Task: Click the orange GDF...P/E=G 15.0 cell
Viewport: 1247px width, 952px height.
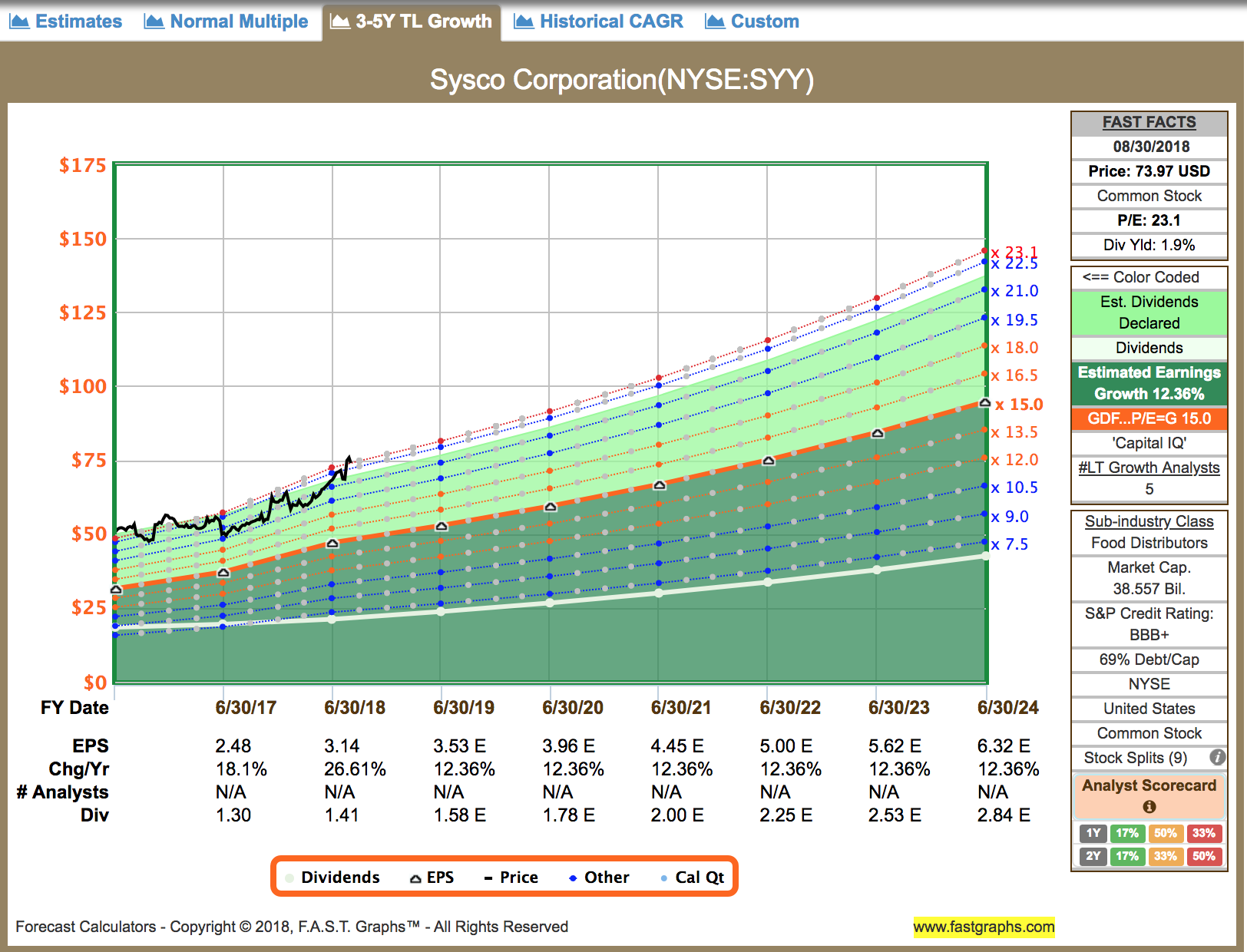Action: [x=1149, y=419]
